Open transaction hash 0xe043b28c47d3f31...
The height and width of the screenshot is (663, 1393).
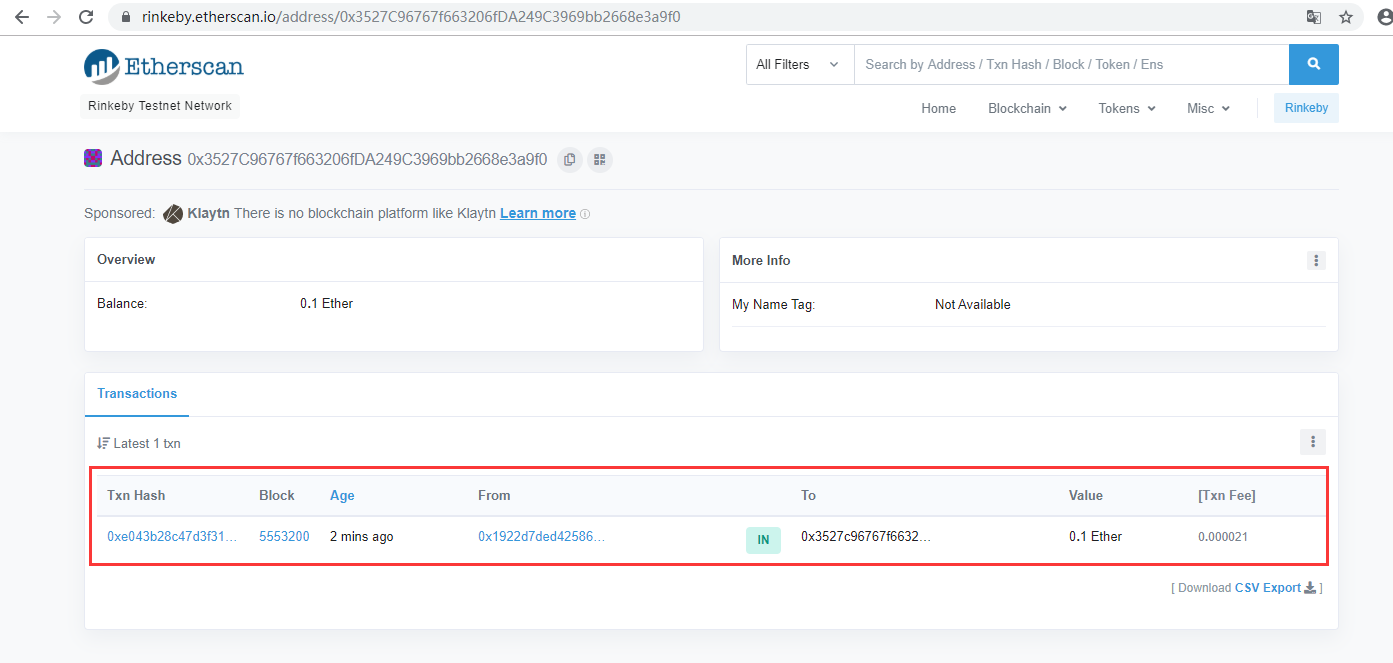pyautogui.click(x=172, y=537)
